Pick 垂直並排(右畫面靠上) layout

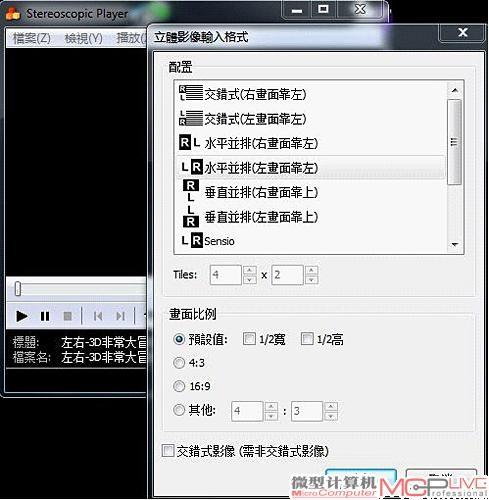[310, 192]
